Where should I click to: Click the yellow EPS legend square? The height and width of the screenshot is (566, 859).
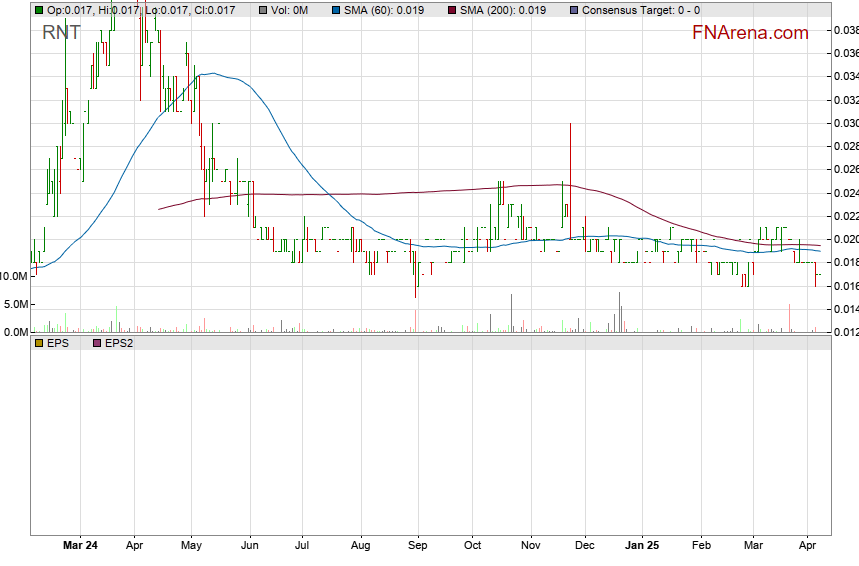pos(39,342)
